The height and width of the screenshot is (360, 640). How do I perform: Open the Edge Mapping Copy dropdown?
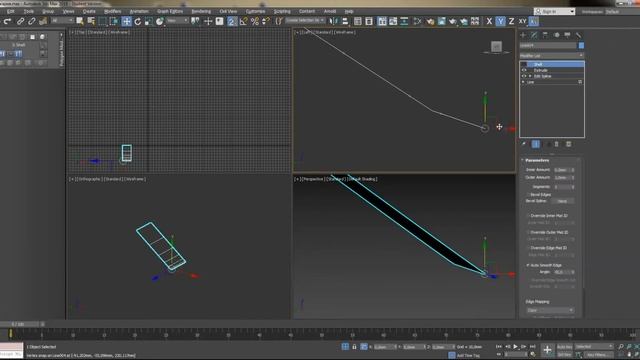click(549, 310)
